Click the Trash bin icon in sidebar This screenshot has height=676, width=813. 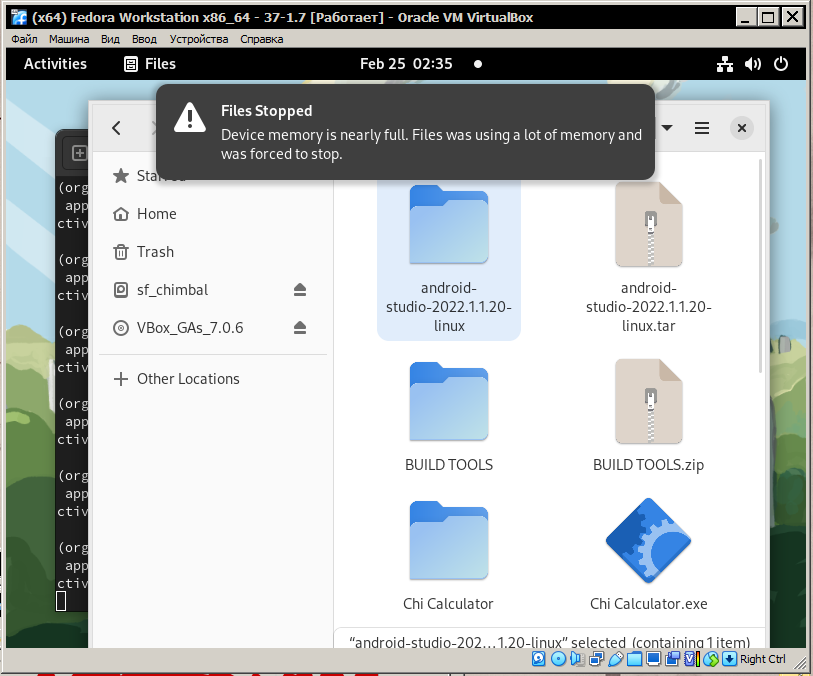point(121,252)
